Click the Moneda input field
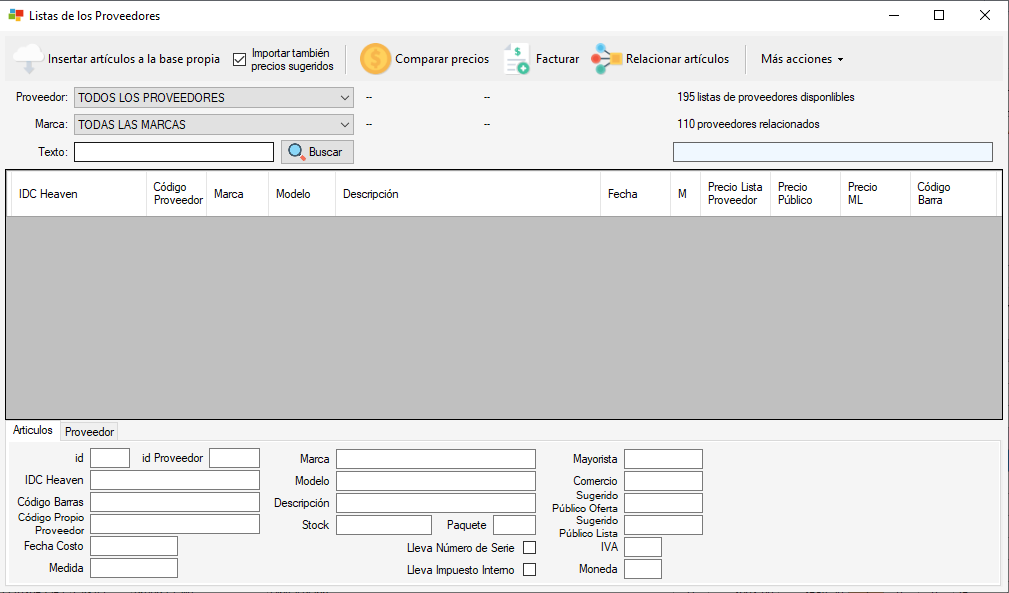This screenshot has height=593, width=1009. click(x=643, y=569)
